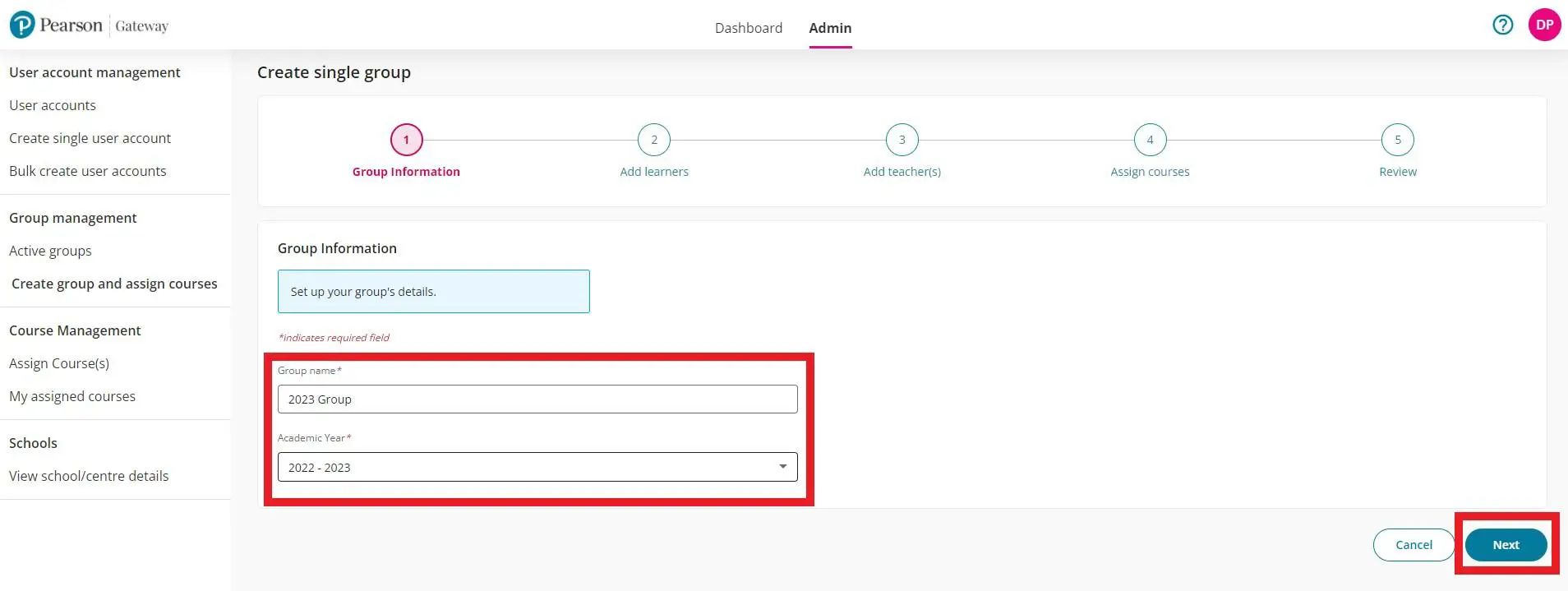The image size is (1568, 591).
Task: Go to step 2 Add learners circle
Action: click(653, 140)
